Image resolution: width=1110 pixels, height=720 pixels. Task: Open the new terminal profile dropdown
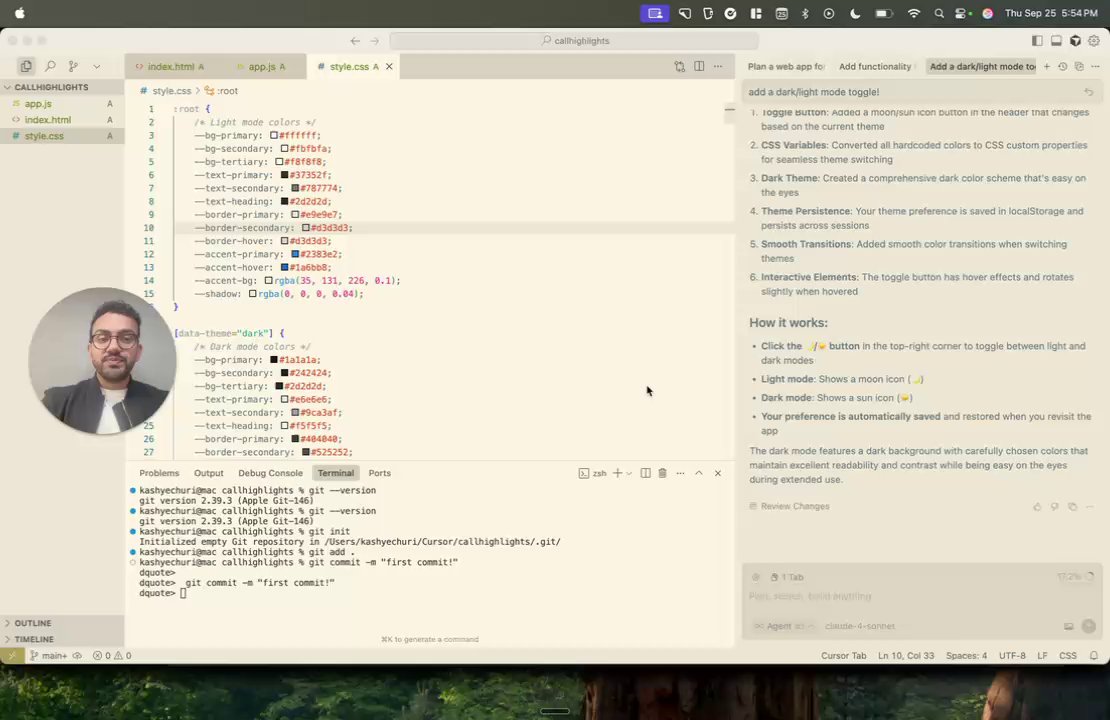pyautogui.click(x=629, y=473)
